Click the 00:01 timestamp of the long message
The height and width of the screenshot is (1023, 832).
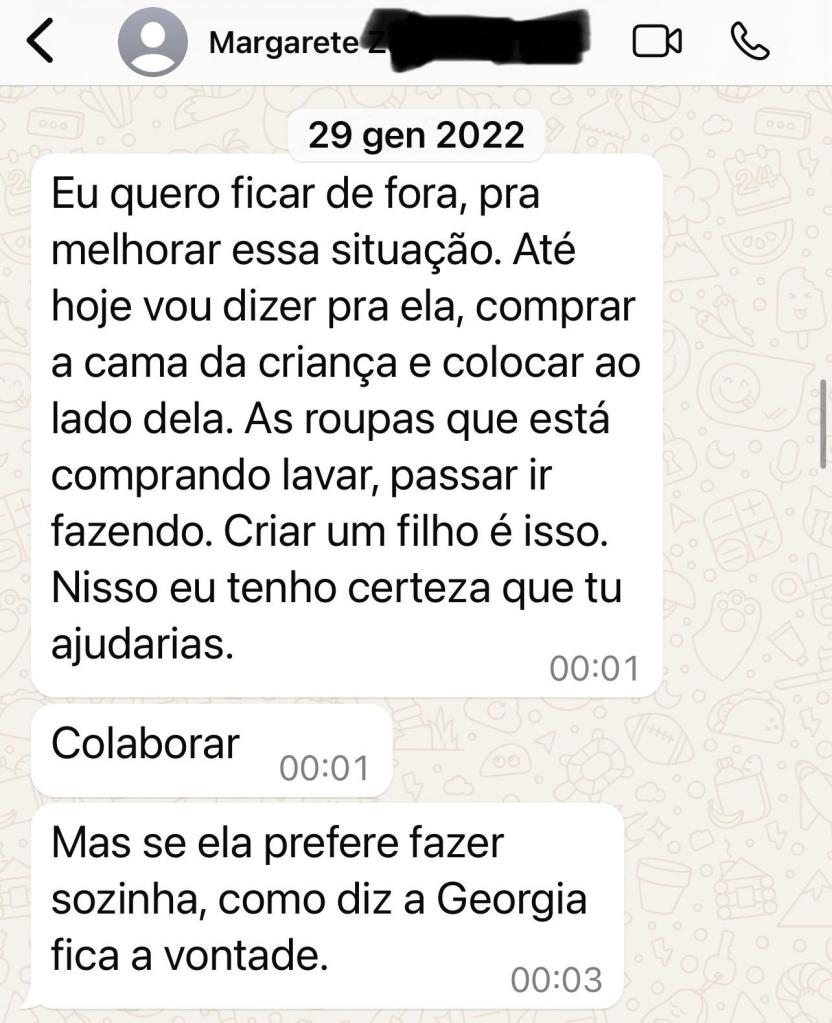point(594,668)
